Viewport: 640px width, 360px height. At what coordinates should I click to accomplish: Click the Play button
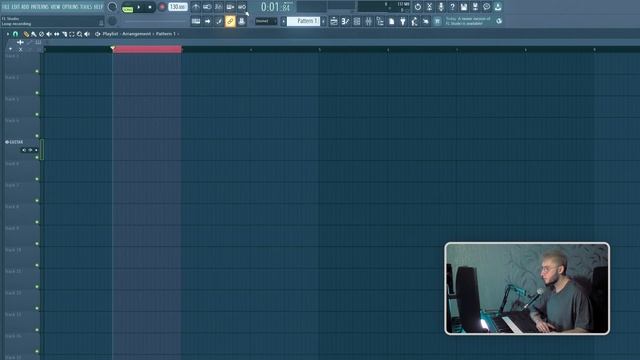click(139, 7)
